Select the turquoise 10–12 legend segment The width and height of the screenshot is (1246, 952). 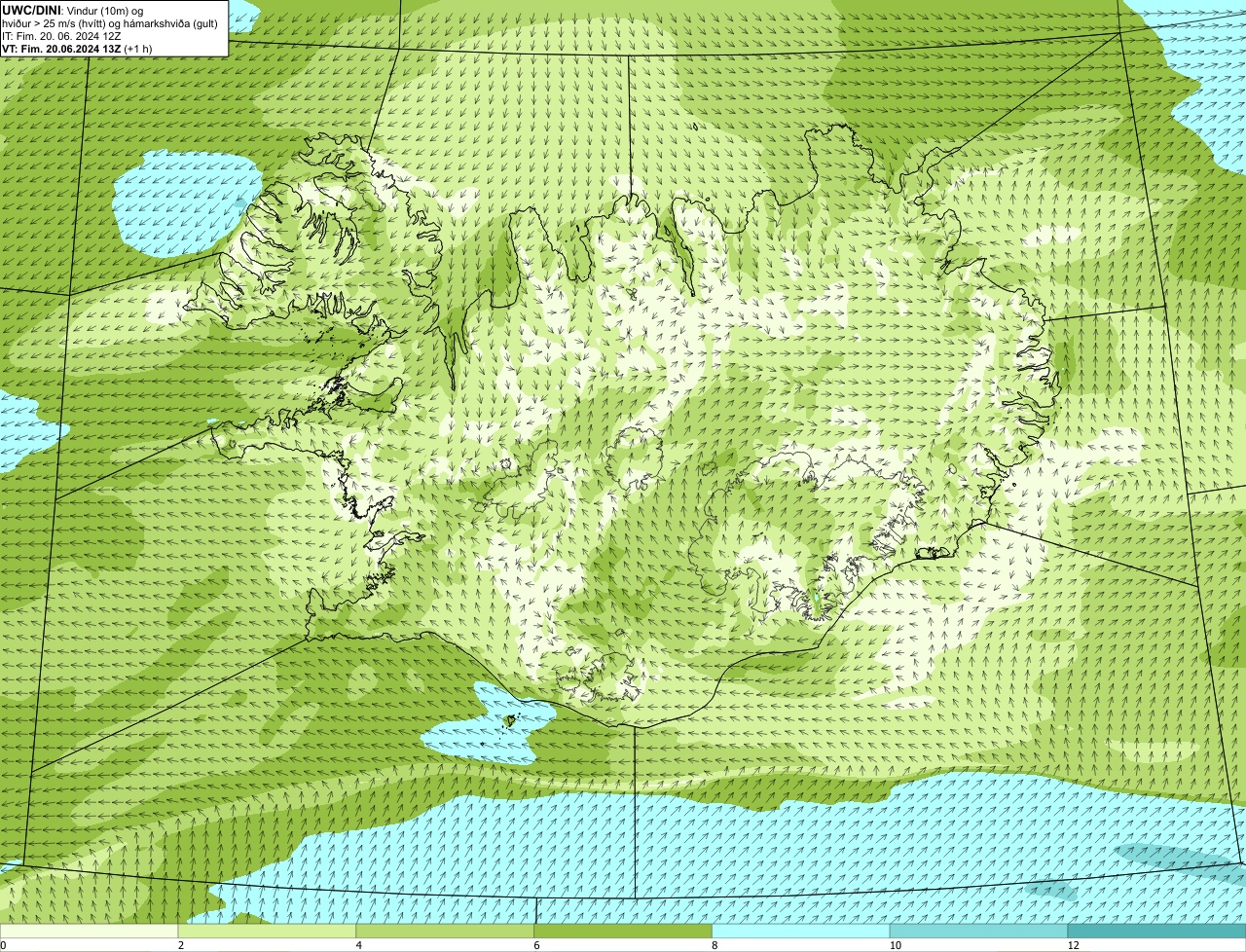coord(979,932)
